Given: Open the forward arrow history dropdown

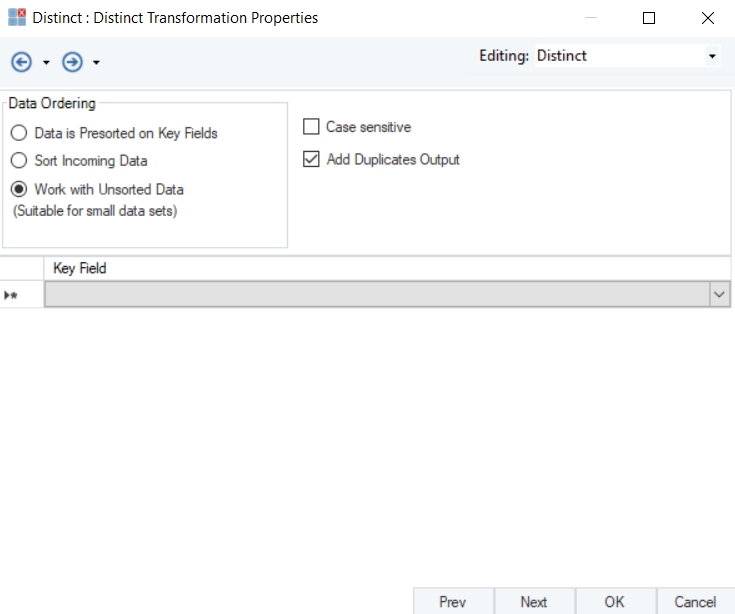Looking at the screenshot, I should click(x=96, y=63).
